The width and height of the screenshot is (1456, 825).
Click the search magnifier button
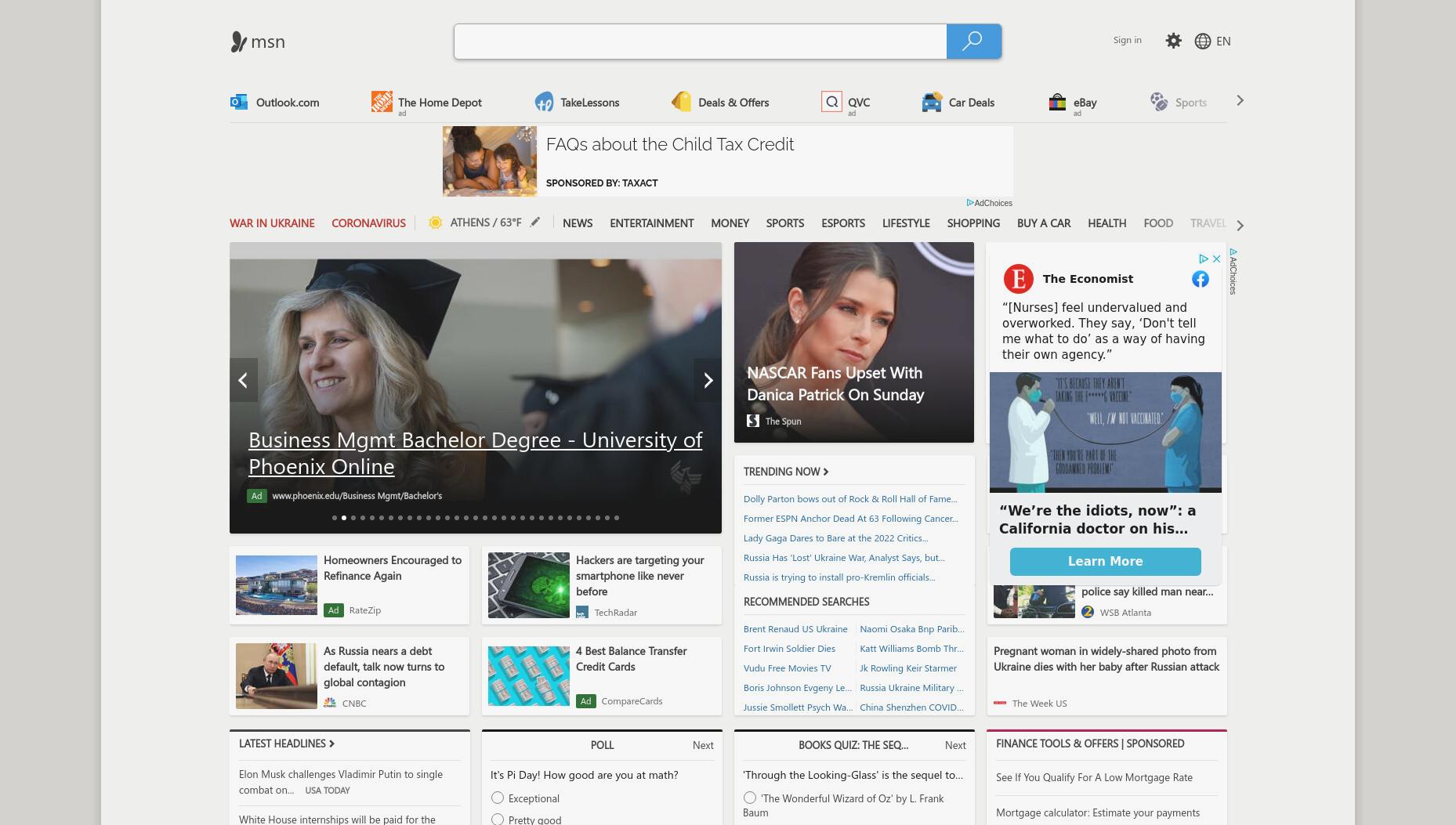tap(973, 41)
